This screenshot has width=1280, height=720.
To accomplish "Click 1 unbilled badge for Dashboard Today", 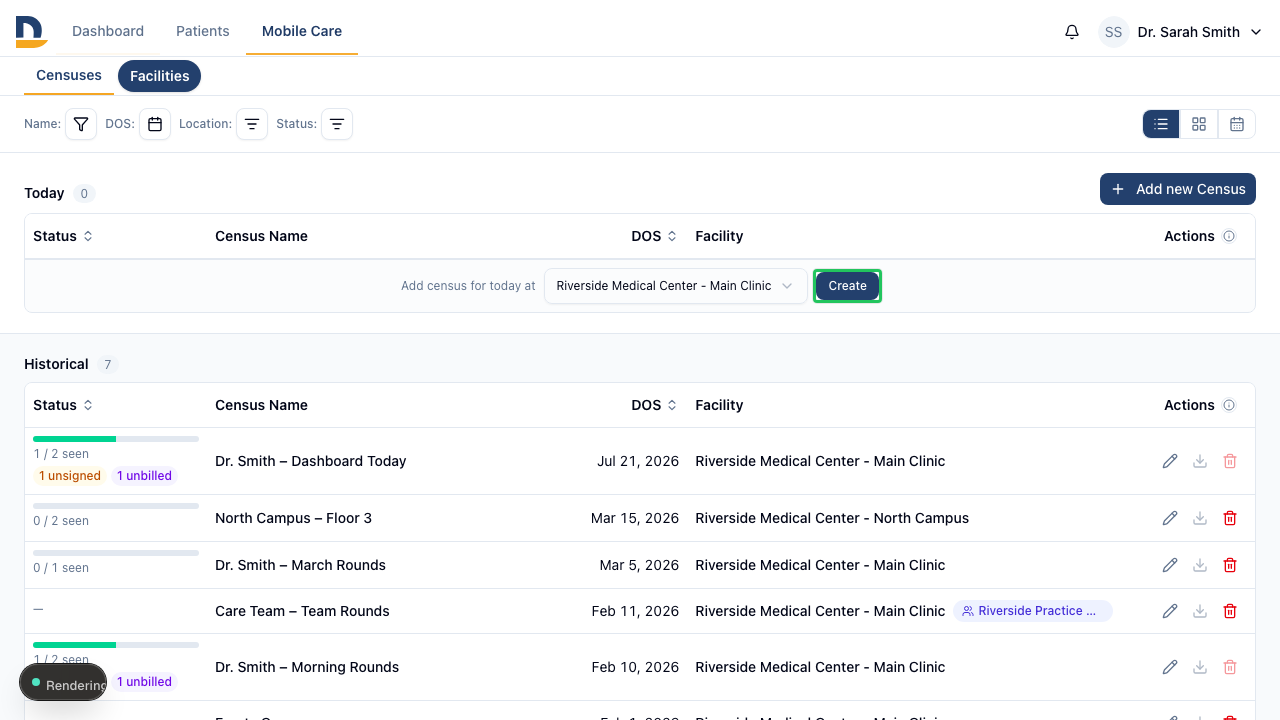I will (144, 476).
